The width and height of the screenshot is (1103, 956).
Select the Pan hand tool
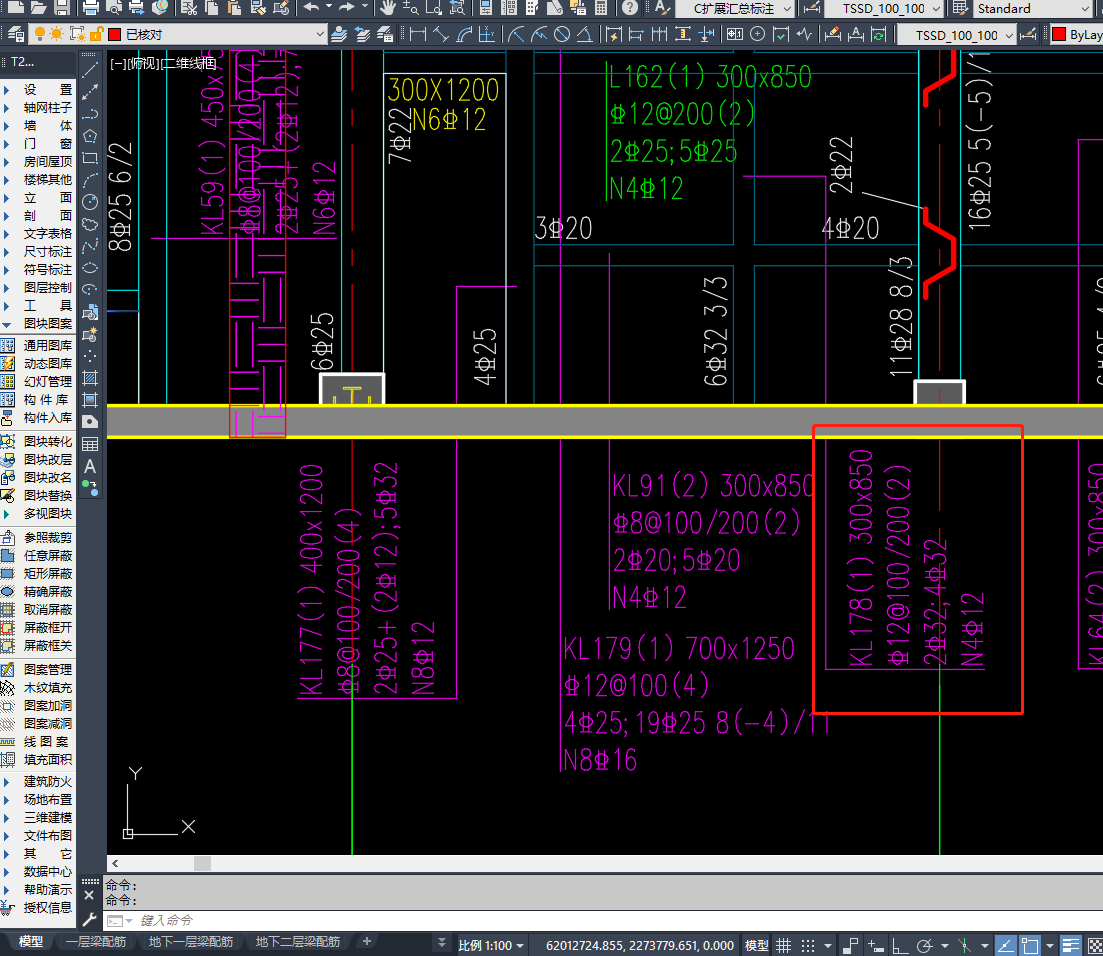click(388, 8)
